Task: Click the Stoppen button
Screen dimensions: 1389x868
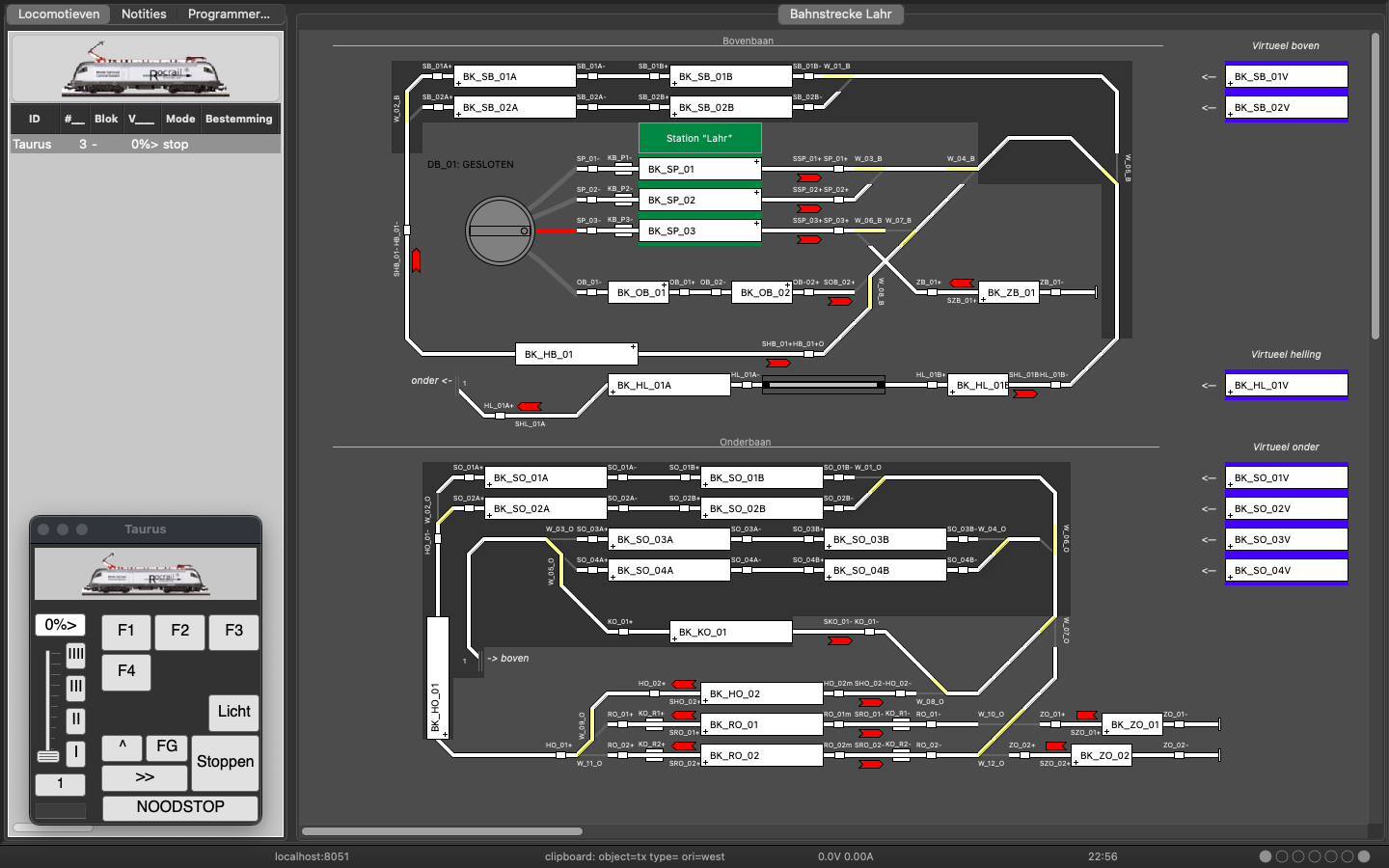Action: [225, 762]
